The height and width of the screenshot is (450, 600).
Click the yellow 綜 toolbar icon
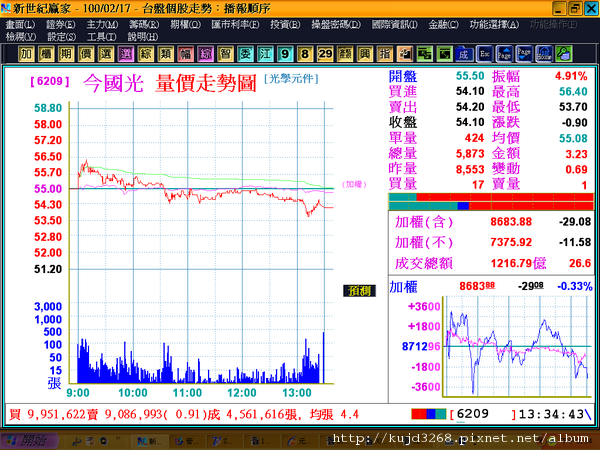[x=145, y=54]
